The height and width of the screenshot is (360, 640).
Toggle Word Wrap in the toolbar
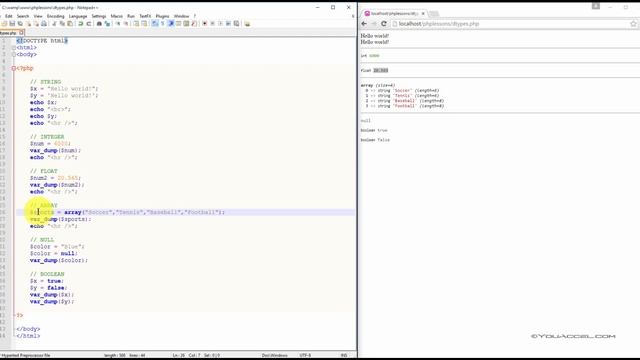tap(155, 24)
